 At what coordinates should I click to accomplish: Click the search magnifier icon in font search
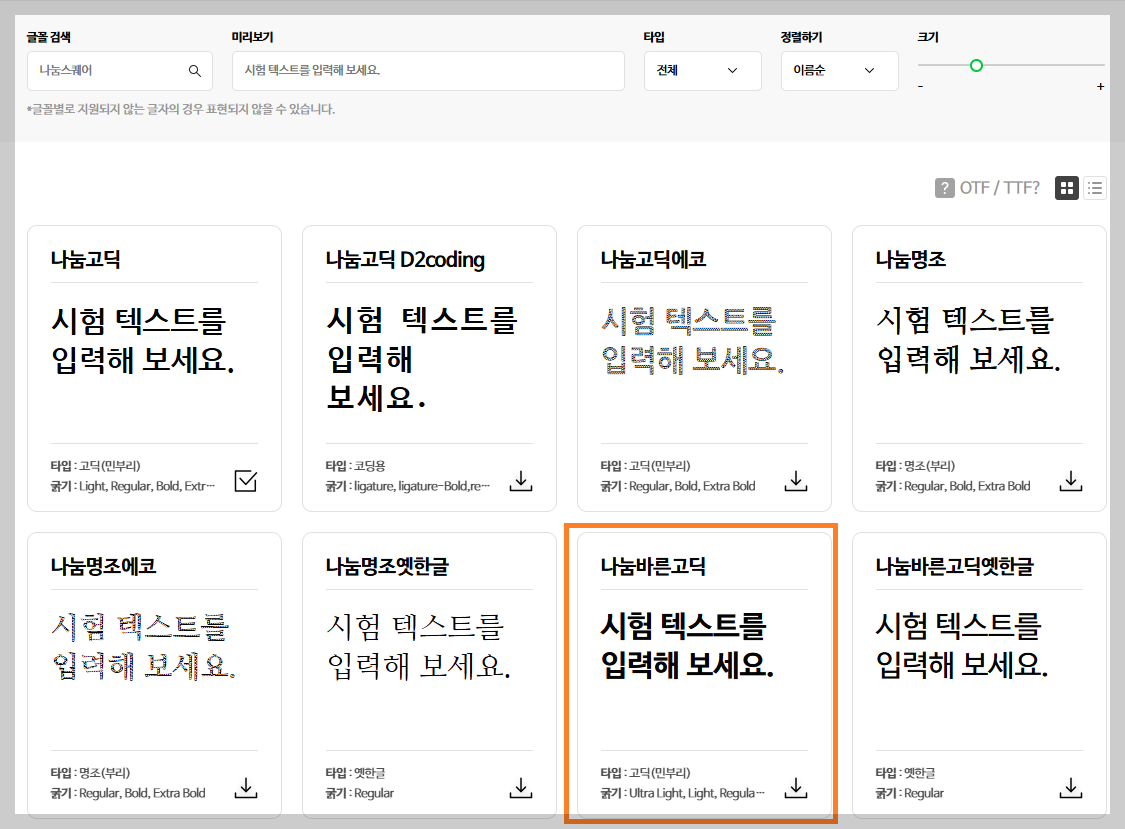click(x=194, y=71)
